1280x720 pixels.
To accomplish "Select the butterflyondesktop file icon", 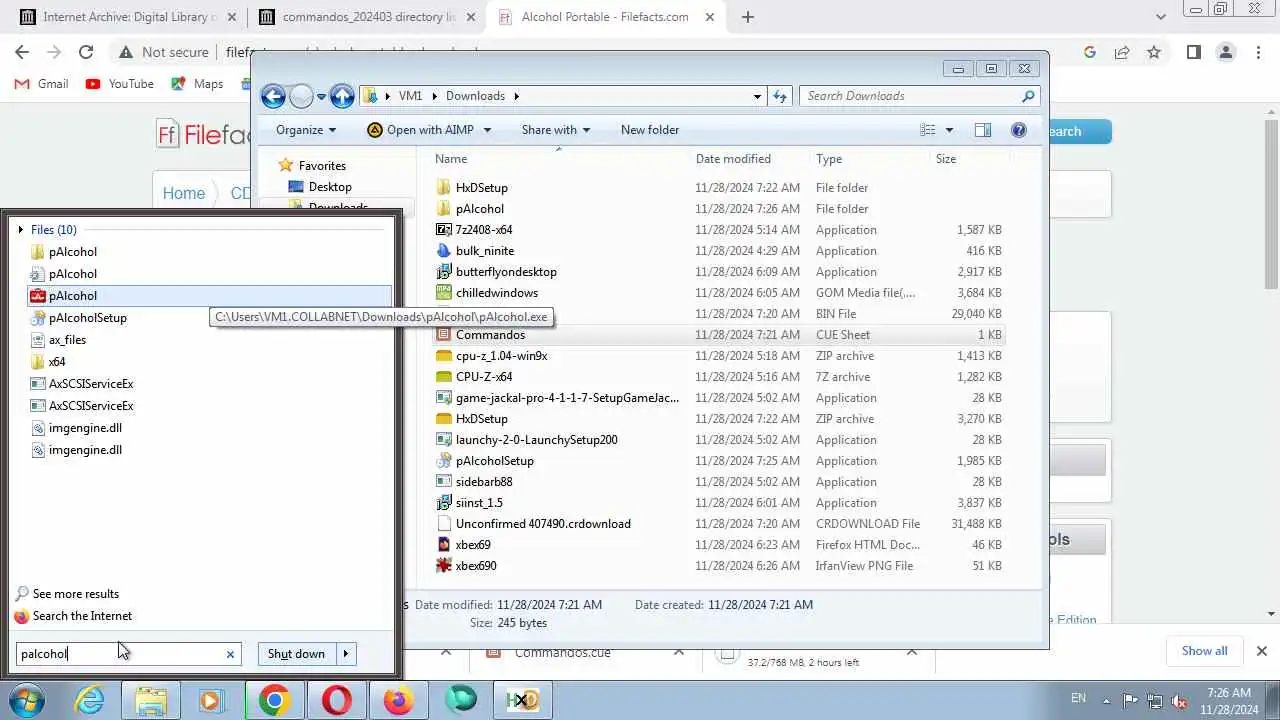I will click(444, 272).
